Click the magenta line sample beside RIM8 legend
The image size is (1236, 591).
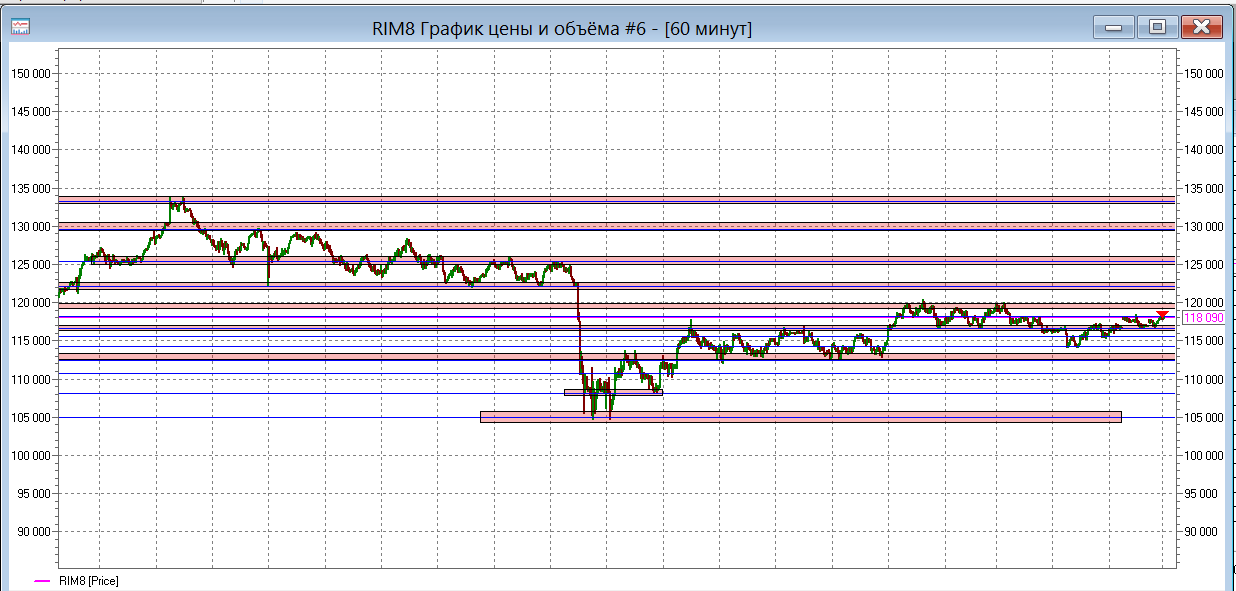[43, 581]
